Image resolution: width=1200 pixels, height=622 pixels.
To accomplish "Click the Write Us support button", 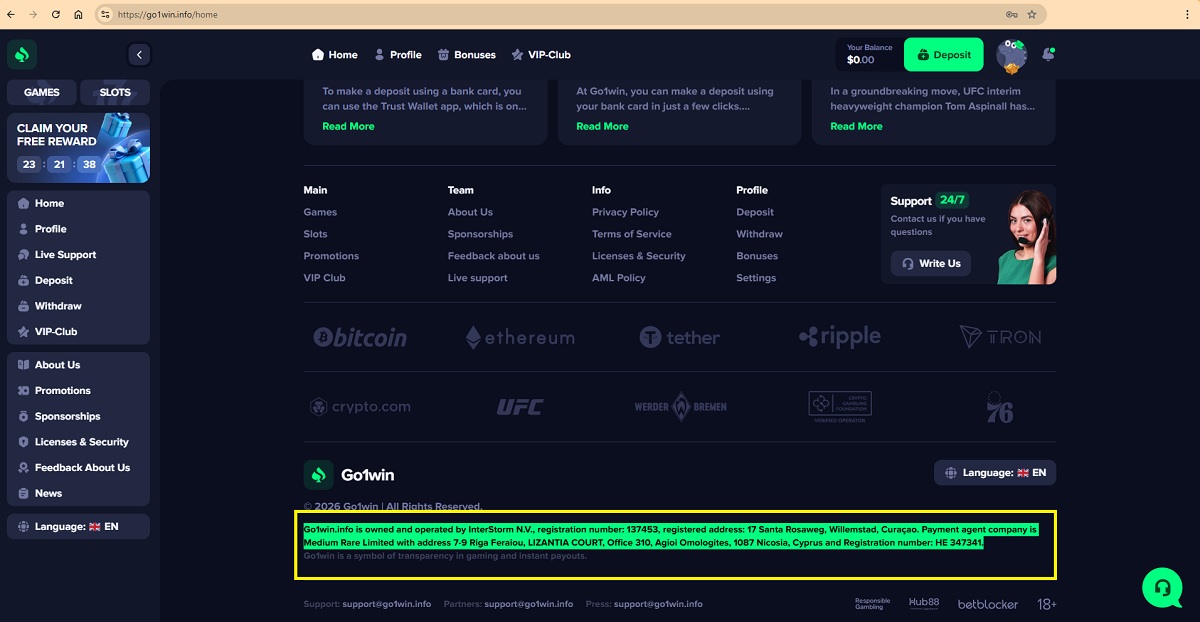I will [x=930, y=264].
